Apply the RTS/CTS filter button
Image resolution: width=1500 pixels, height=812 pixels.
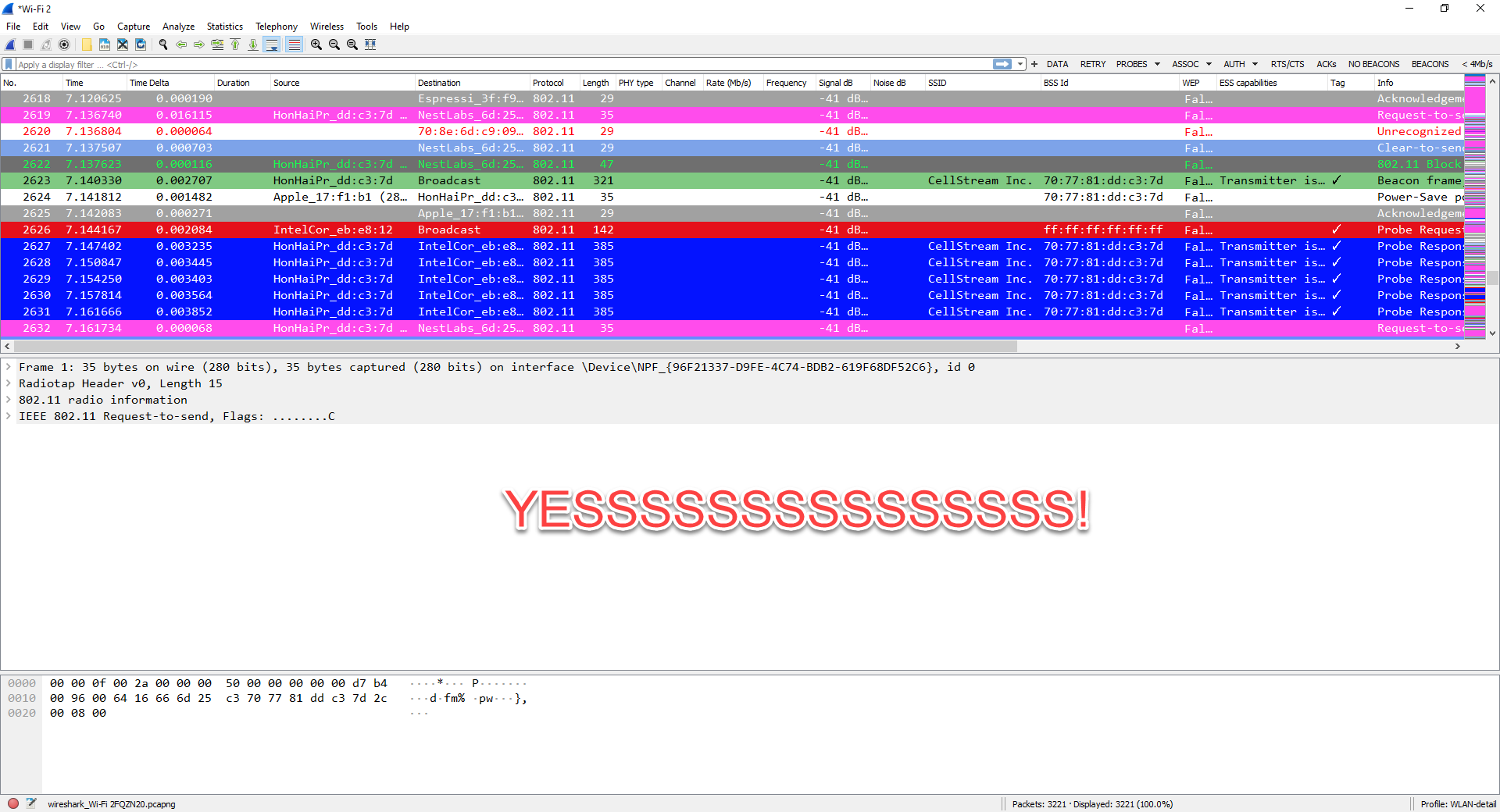click(x=1287, y=64)
